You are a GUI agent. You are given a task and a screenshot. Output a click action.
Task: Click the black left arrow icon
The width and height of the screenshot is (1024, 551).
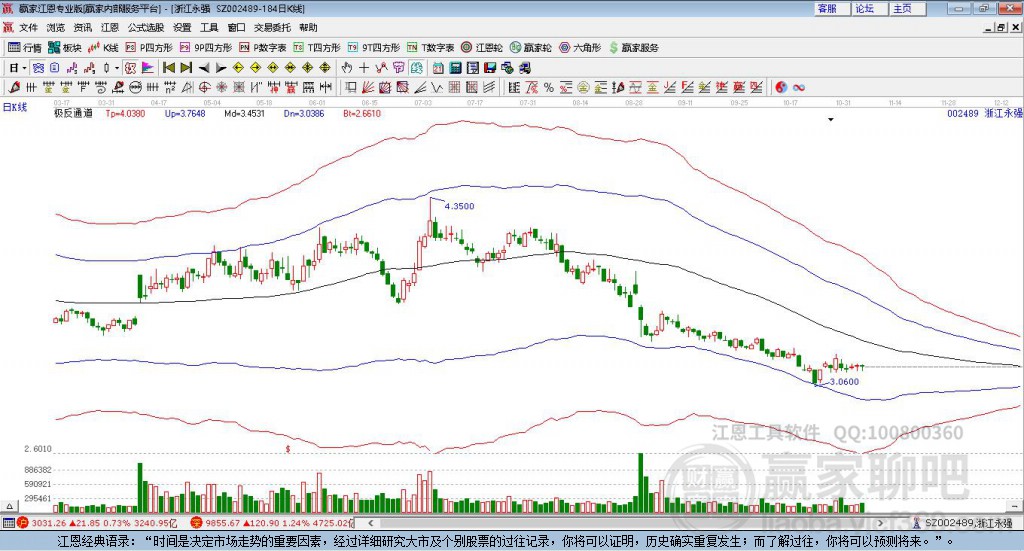coord(204,68)
